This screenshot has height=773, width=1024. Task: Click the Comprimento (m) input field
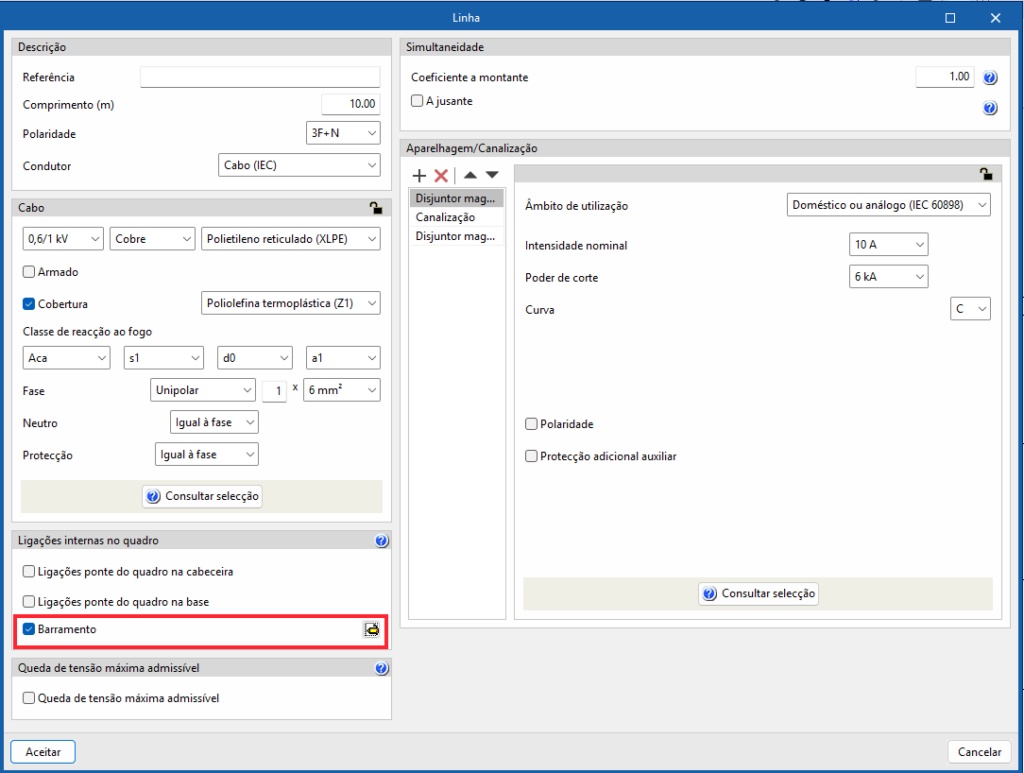click(351, 104)
